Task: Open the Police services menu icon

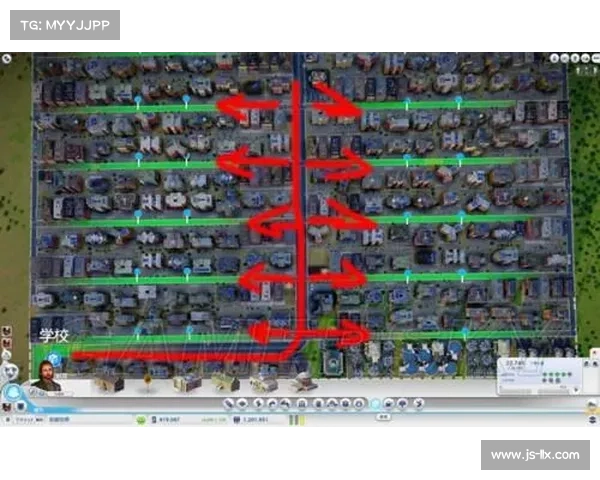Action: 359,404
